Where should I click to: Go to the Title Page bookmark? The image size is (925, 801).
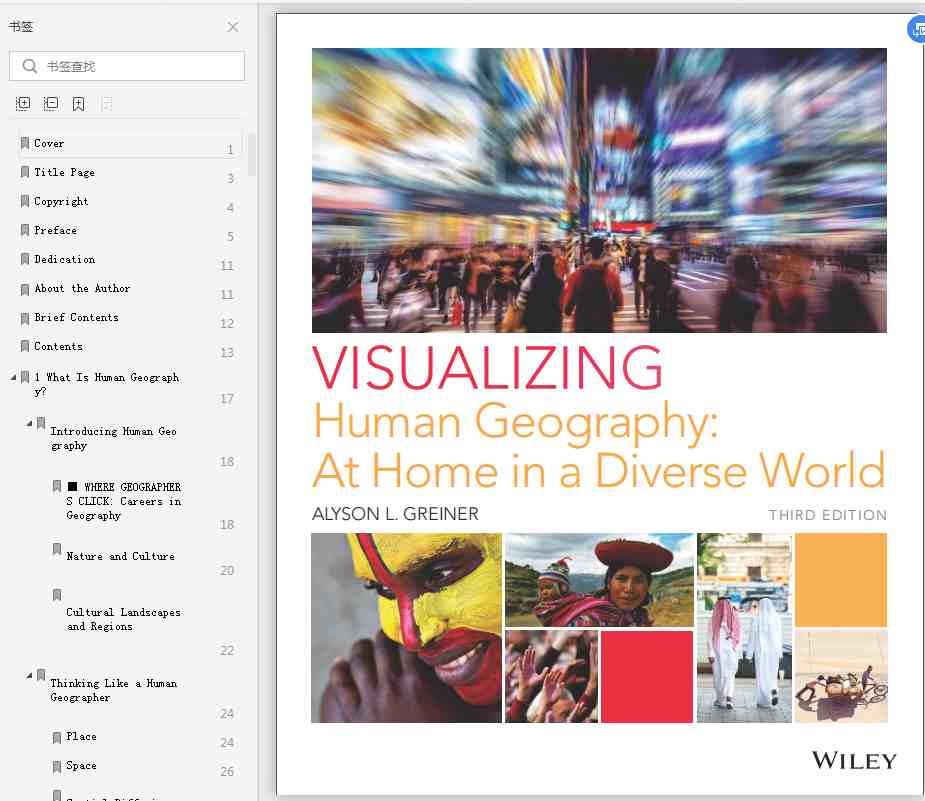(x=64, y=172)
